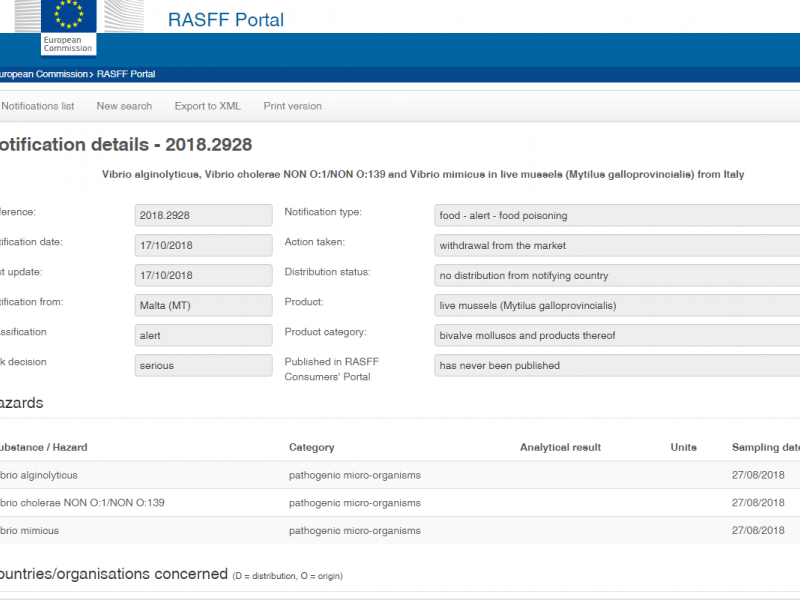This screenshot has height=600, width=800.
Task: Click the Analytical result column header
Action: [560, 447]
